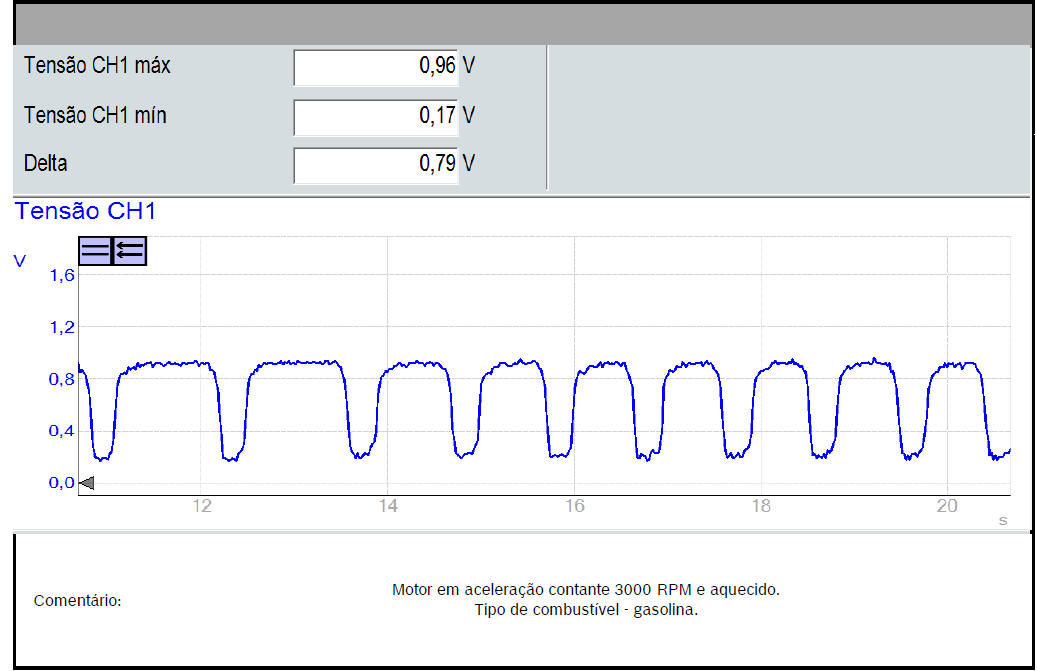Click the 1,6 voltage axis label
The image size is (1037, 671).
coord(62,276)
